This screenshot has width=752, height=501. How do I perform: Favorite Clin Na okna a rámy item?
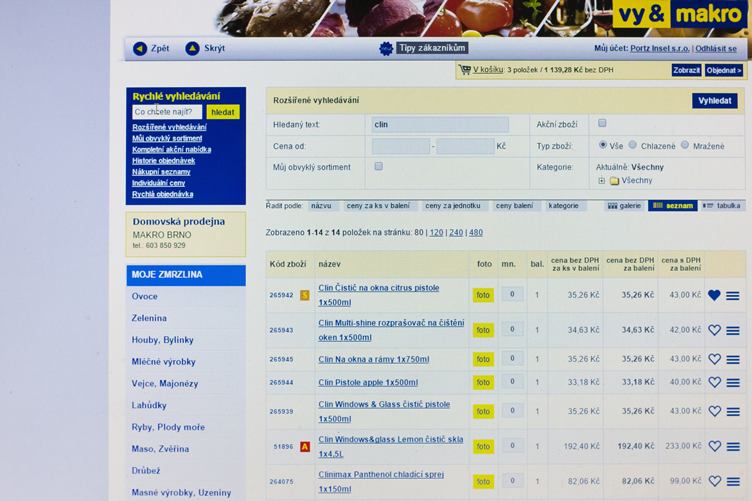point(714,359)
